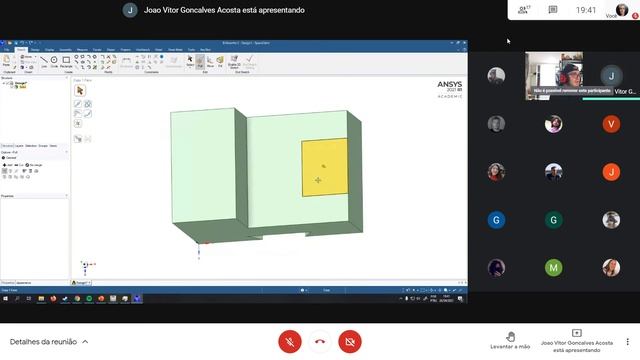Click the Up To tool guide

click(78, 139)
